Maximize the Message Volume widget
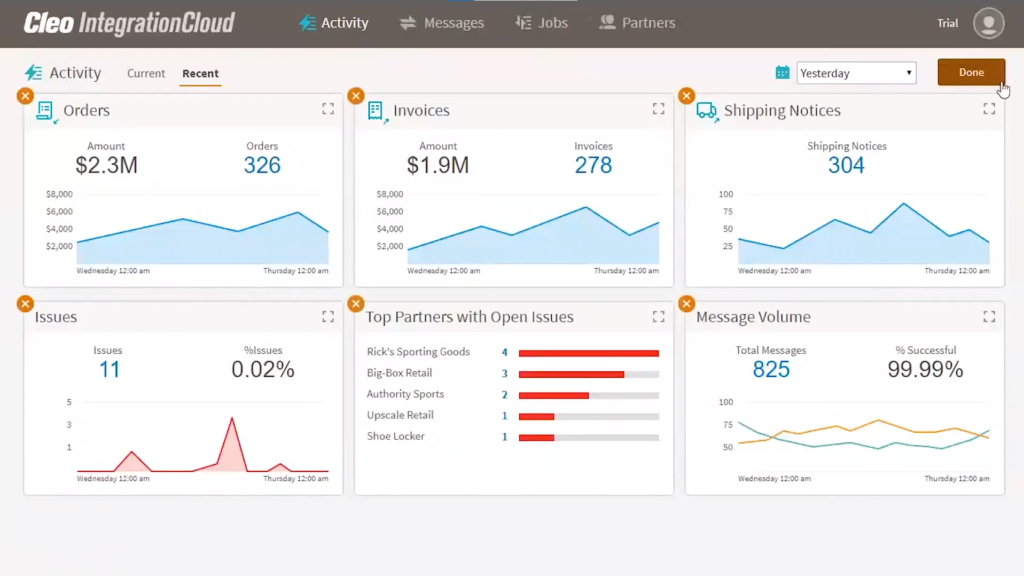The width and height of the screenshot is (1024, 576). point(989,316)
